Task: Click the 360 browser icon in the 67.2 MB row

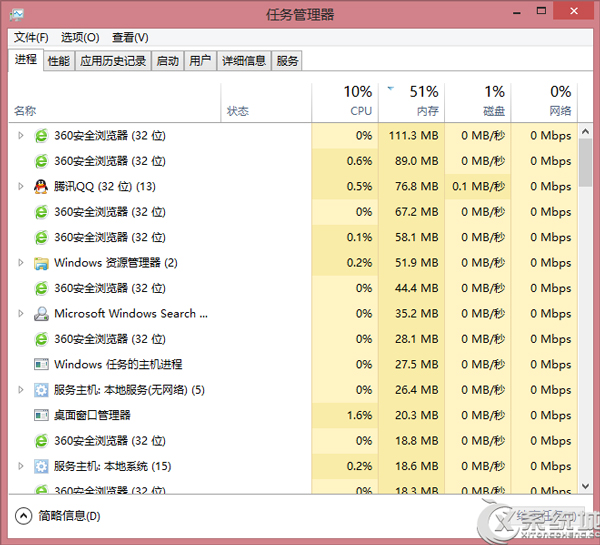Action: click(41, 212)
